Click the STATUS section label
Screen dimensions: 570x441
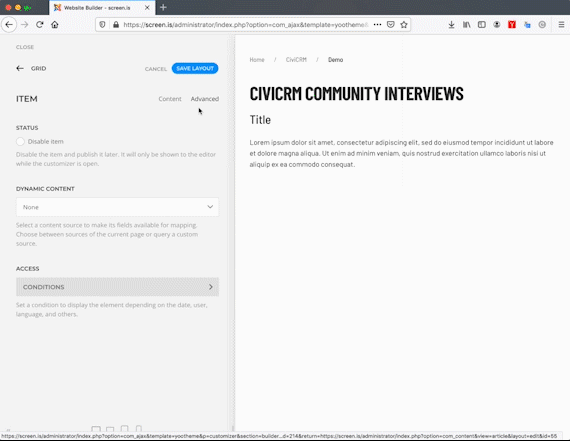pyautogui.click(x=27, y=128)
